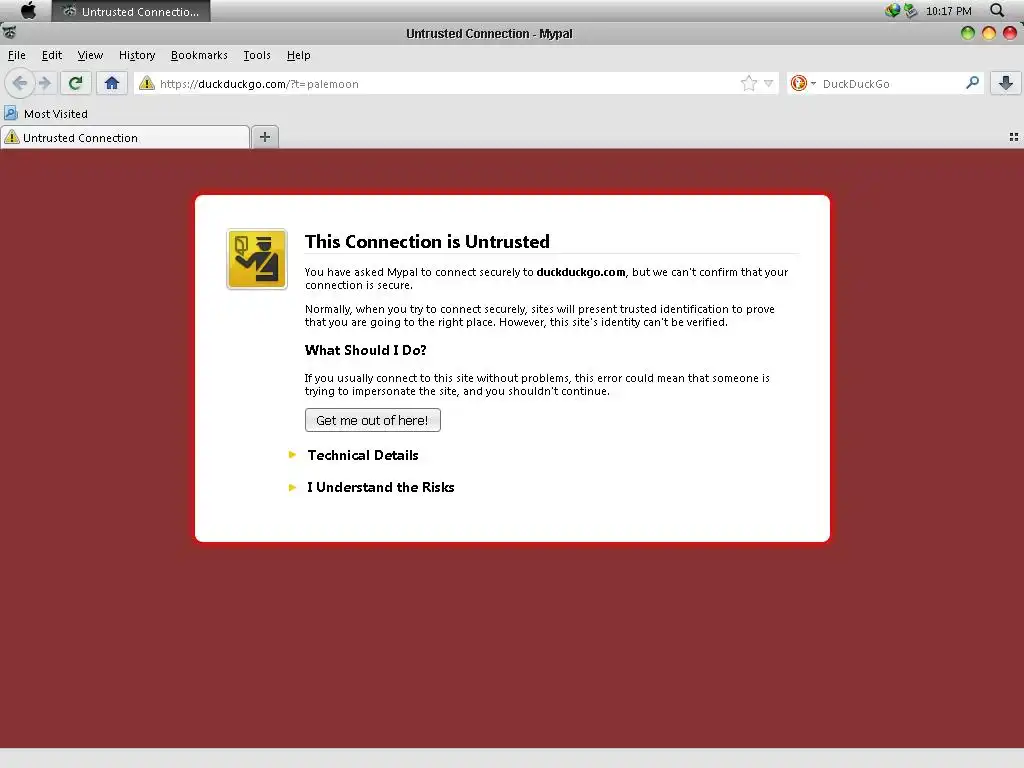
Task: Open the DuckDuckGo search engine selector
Action: [x=803, y=83]
